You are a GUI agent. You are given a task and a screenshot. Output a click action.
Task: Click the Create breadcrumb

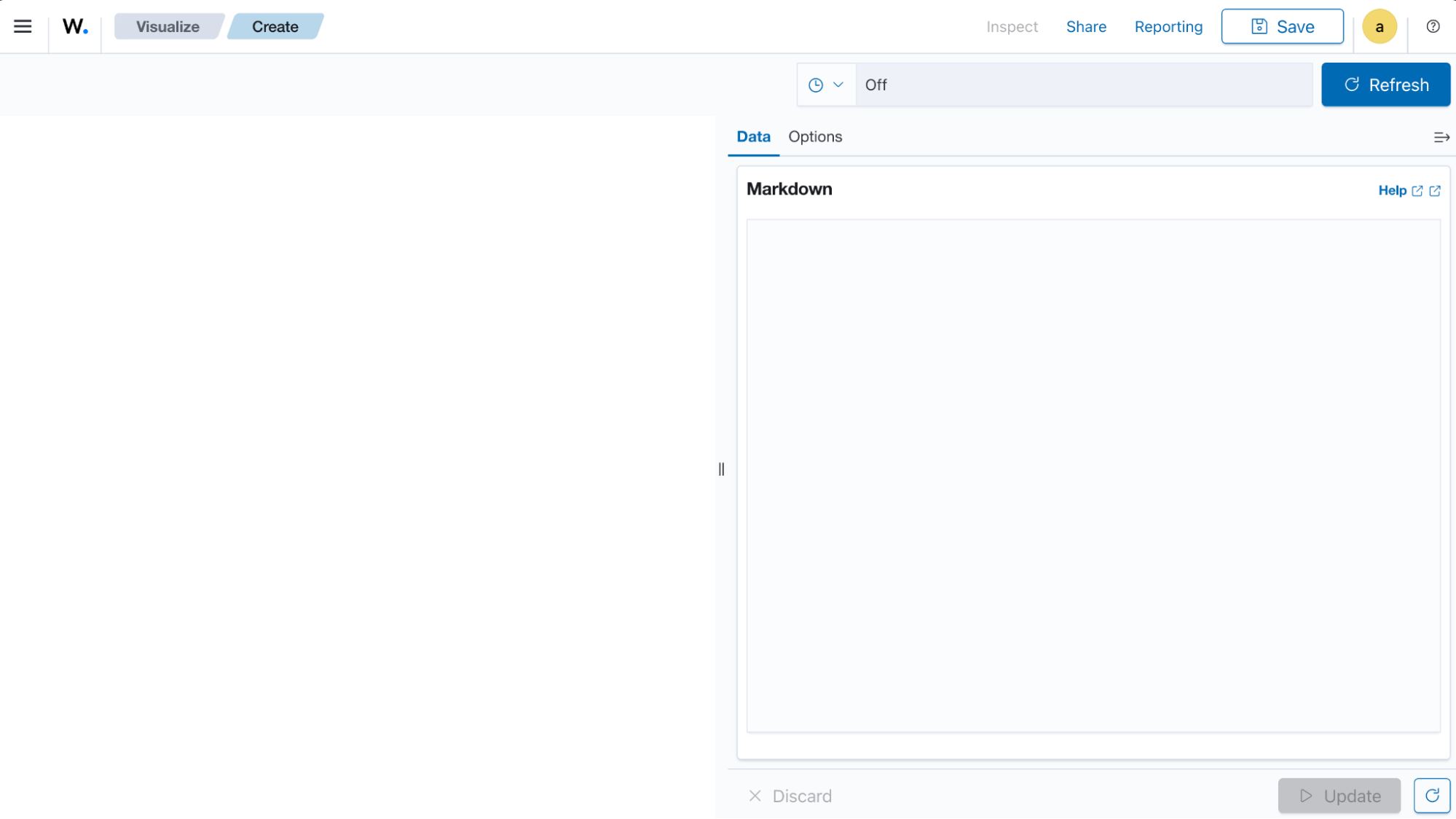coord(275,26)
